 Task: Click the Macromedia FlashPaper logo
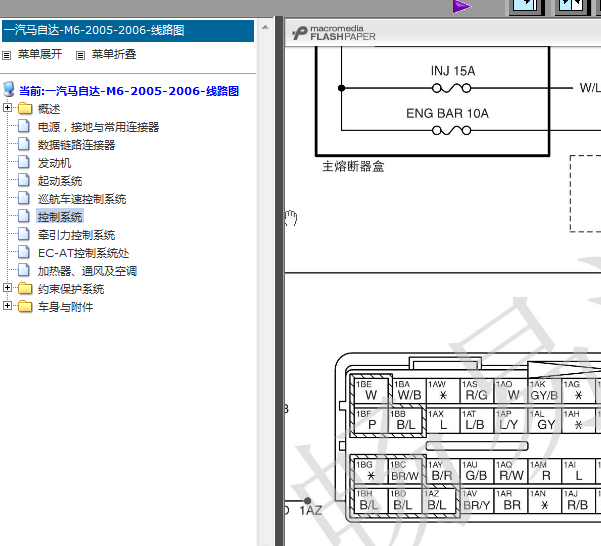[x=334, y=33]
